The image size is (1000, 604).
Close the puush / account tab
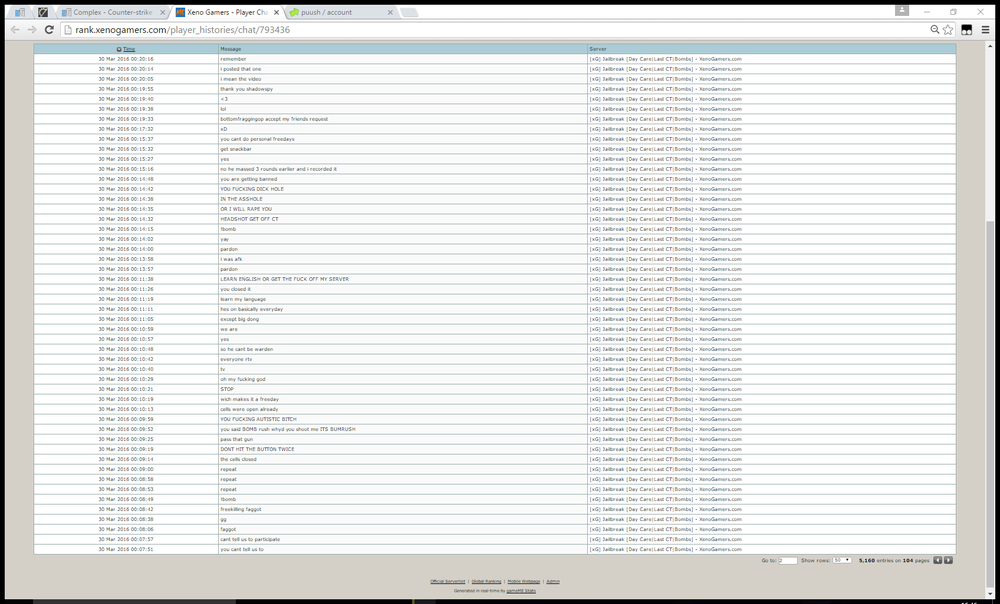[x=390, y=12]
